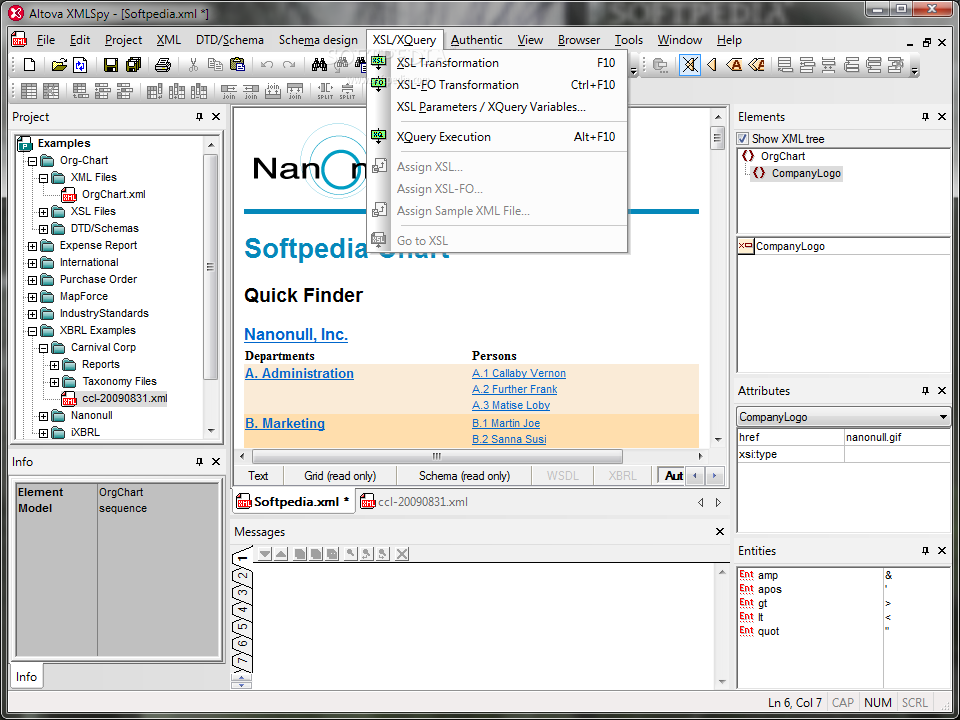The image size is (960, 720).
Task: Select ccl-20090831.xml in Project tree
Action: tap(124, 399)
